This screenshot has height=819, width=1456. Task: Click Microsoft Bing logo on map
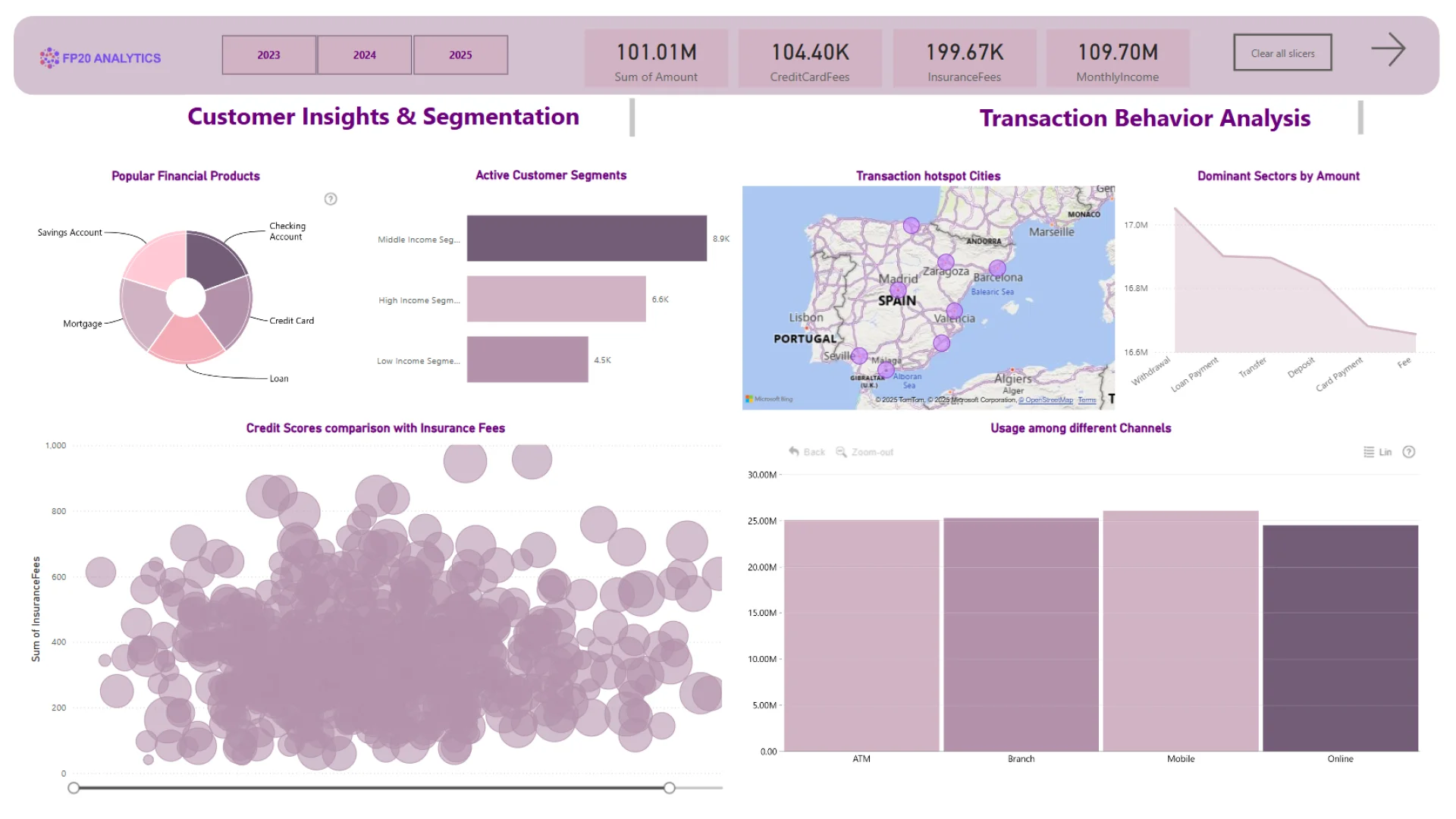click(769, 399)
